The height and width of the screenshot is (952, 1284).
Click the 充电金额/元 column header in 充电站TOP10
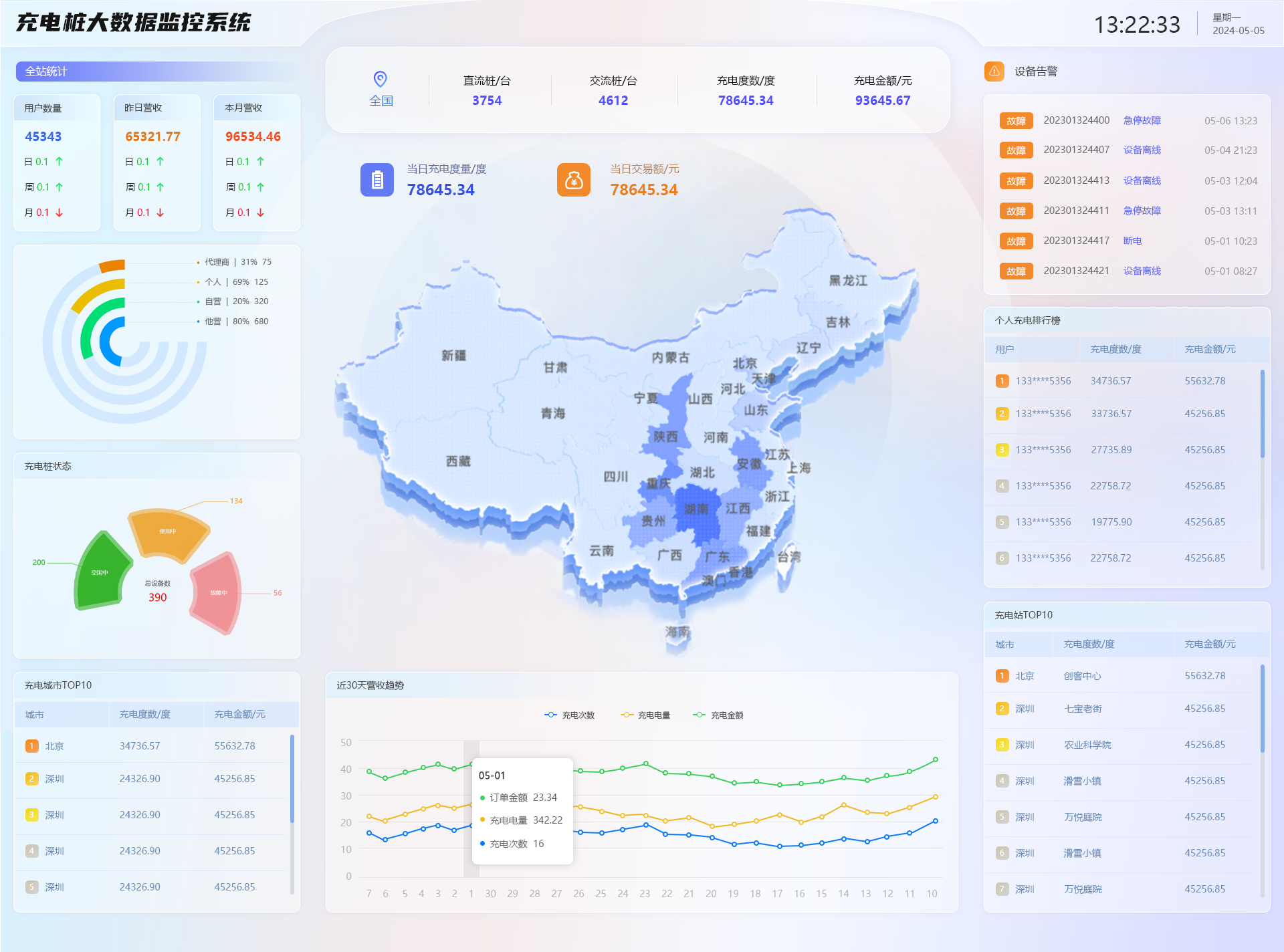1210,644
